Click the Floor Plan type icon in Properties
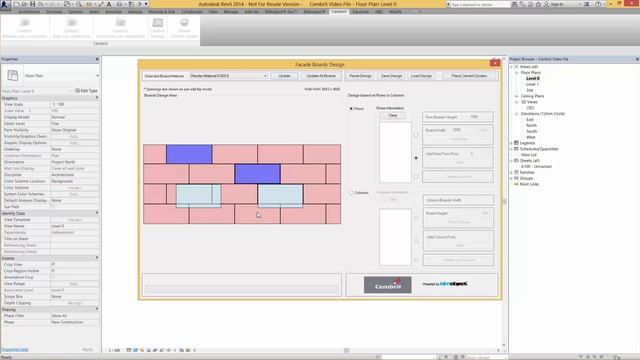The image size is (640, 360). pos(13,76)
